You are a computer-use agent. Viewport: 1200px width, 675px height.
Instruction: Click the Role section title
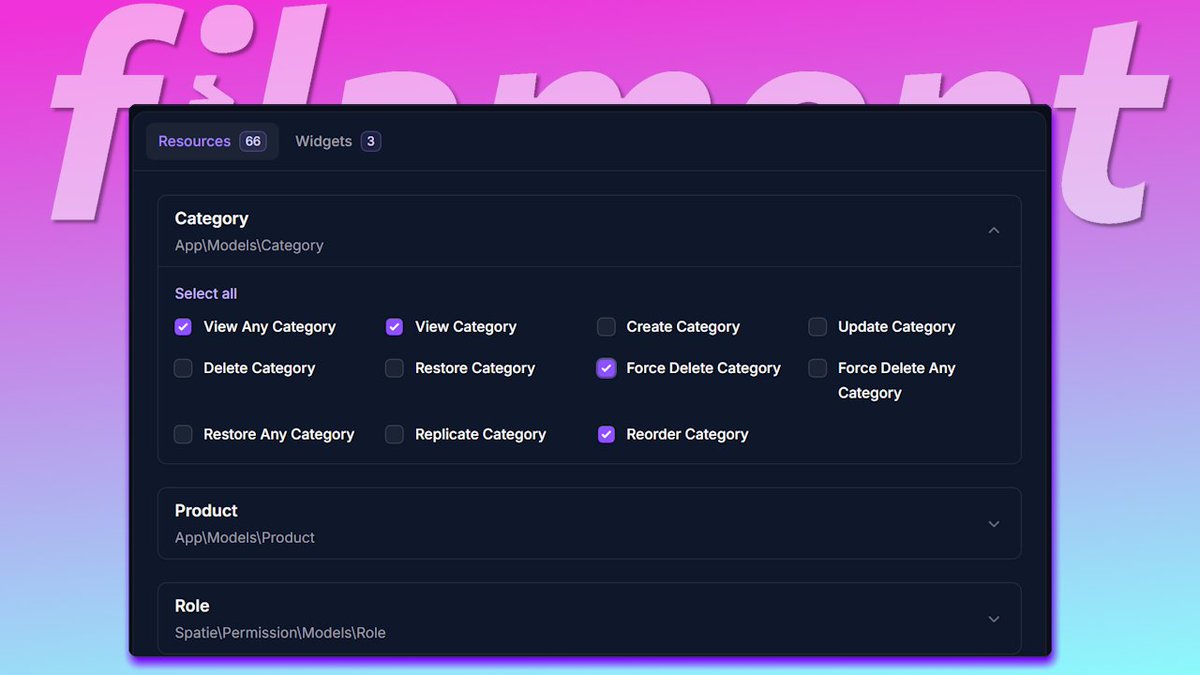[192, 606]
